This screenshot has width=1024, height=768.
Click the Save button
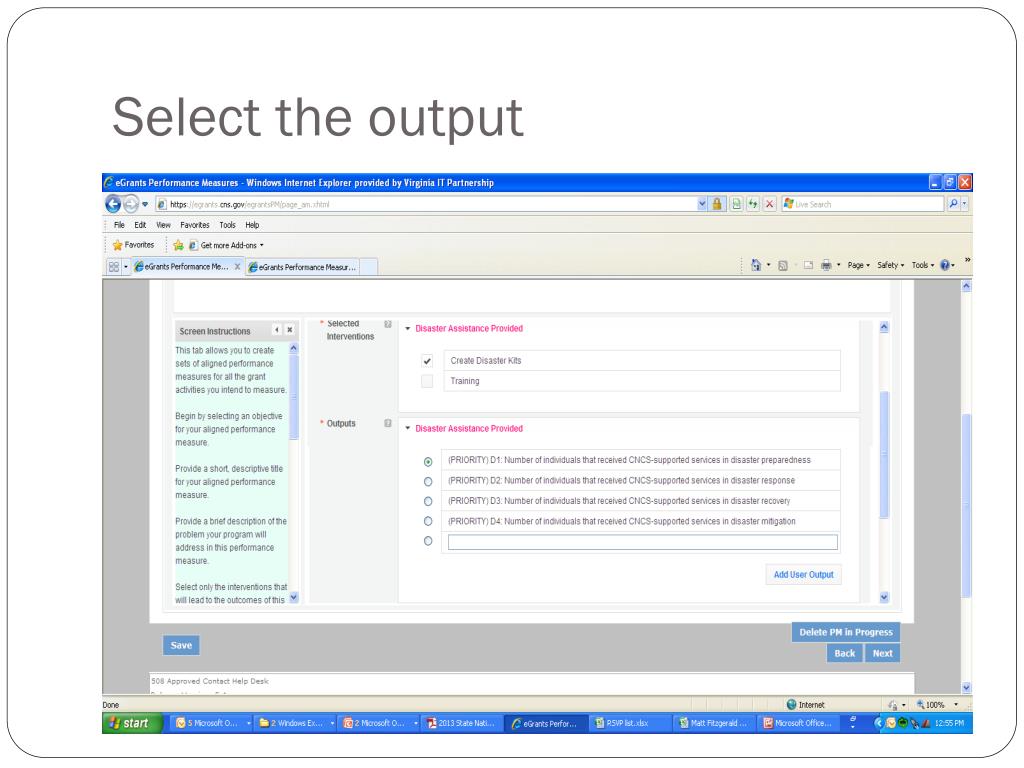click(181, 645)
